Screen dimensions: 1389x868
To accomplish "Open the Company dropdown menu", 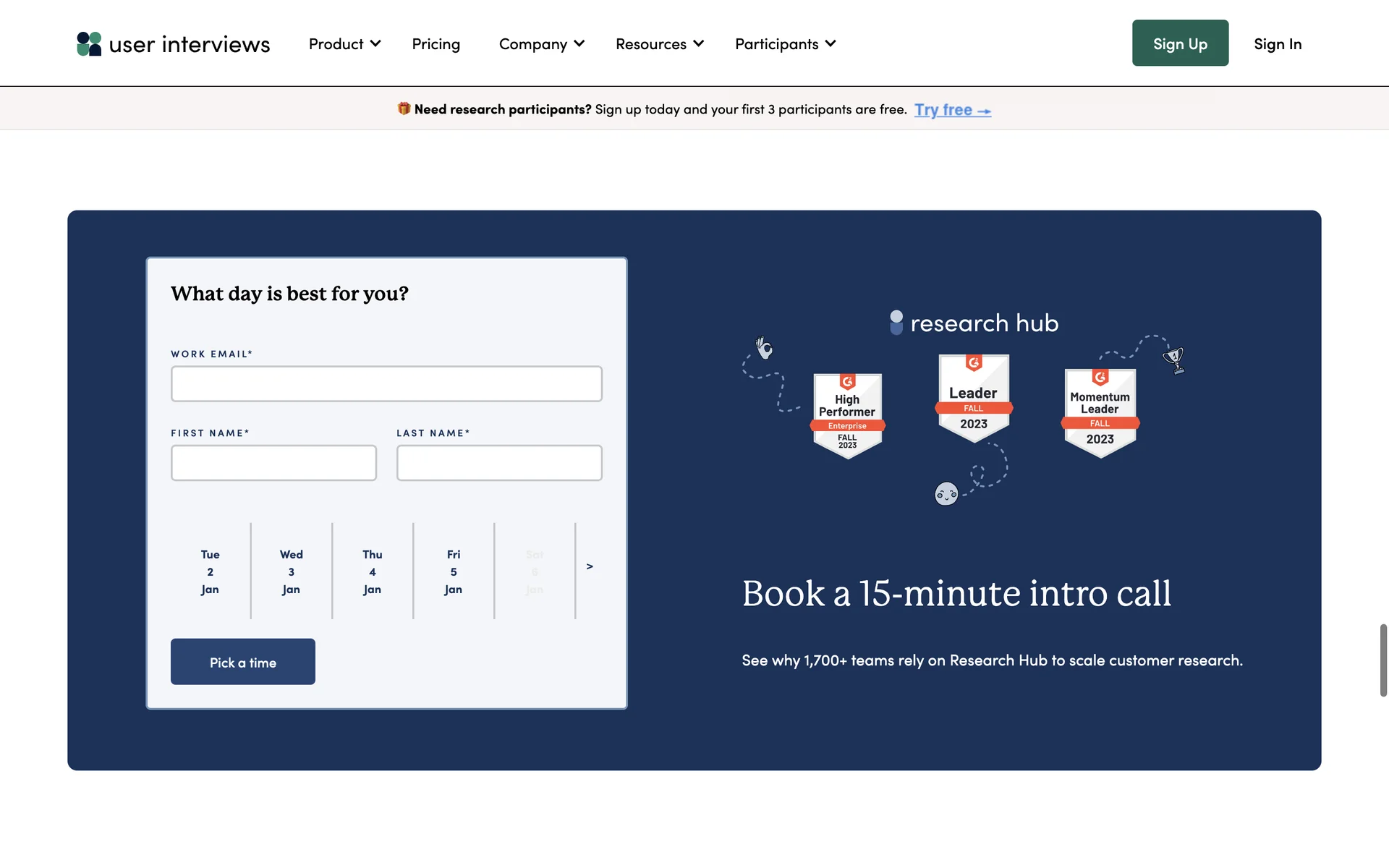I will click(x=541, y=44).
